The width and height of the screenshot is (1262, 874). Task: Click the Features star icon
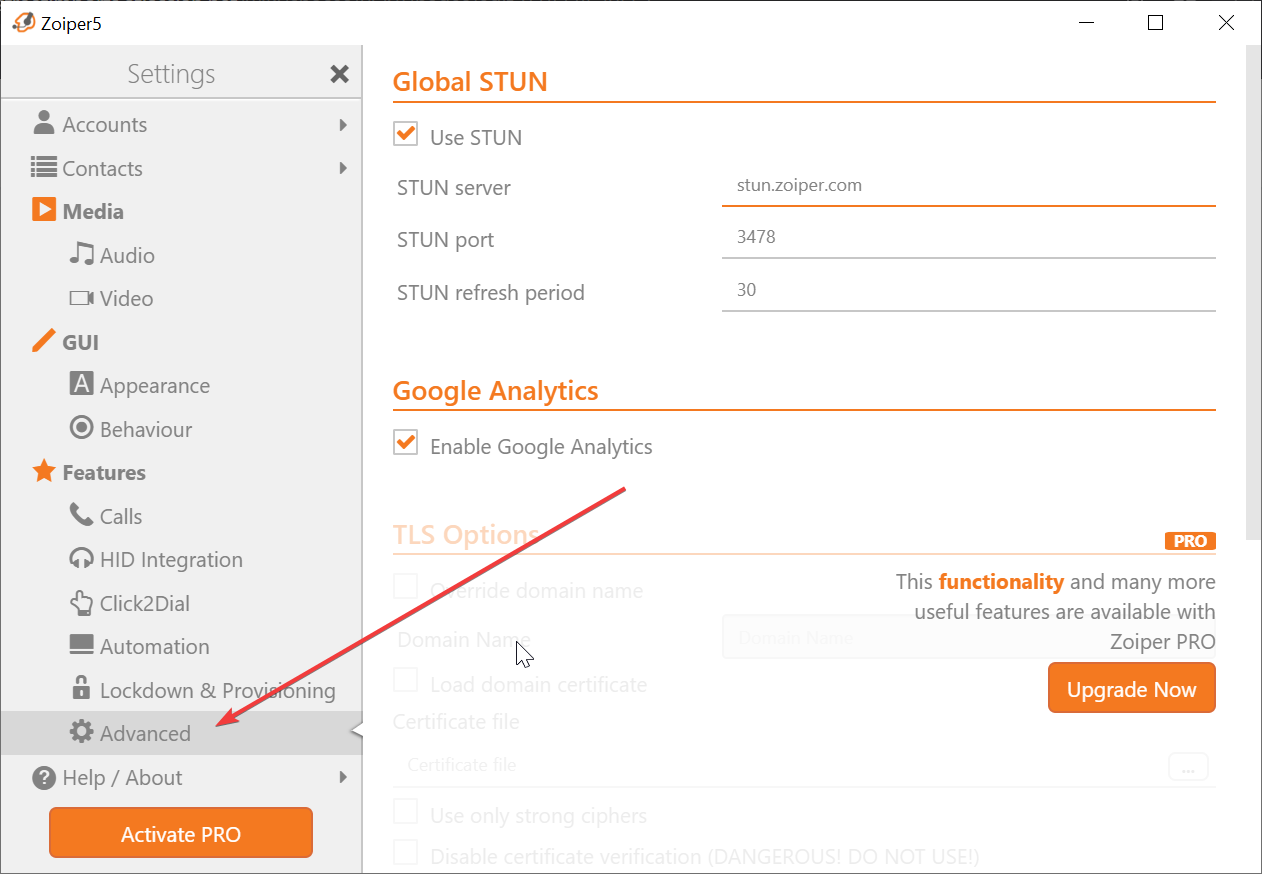click(43, 471)
